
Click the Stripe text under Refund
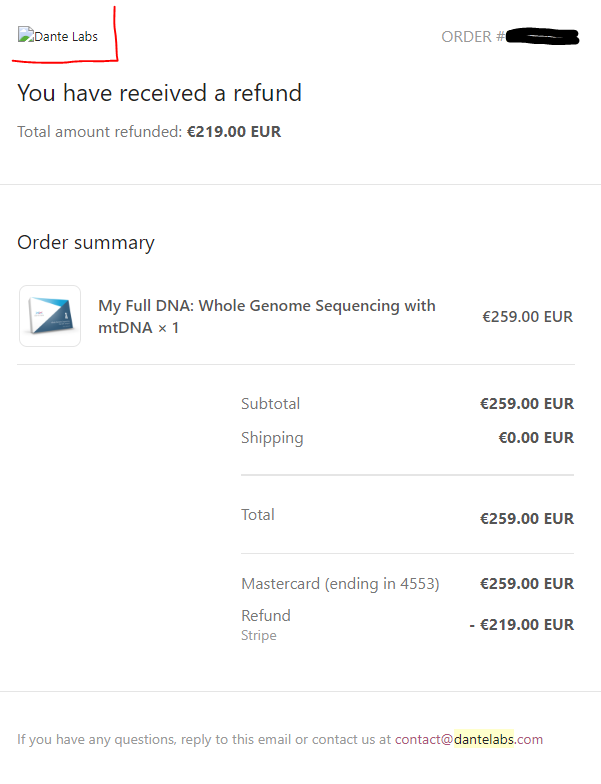point(258,636)
